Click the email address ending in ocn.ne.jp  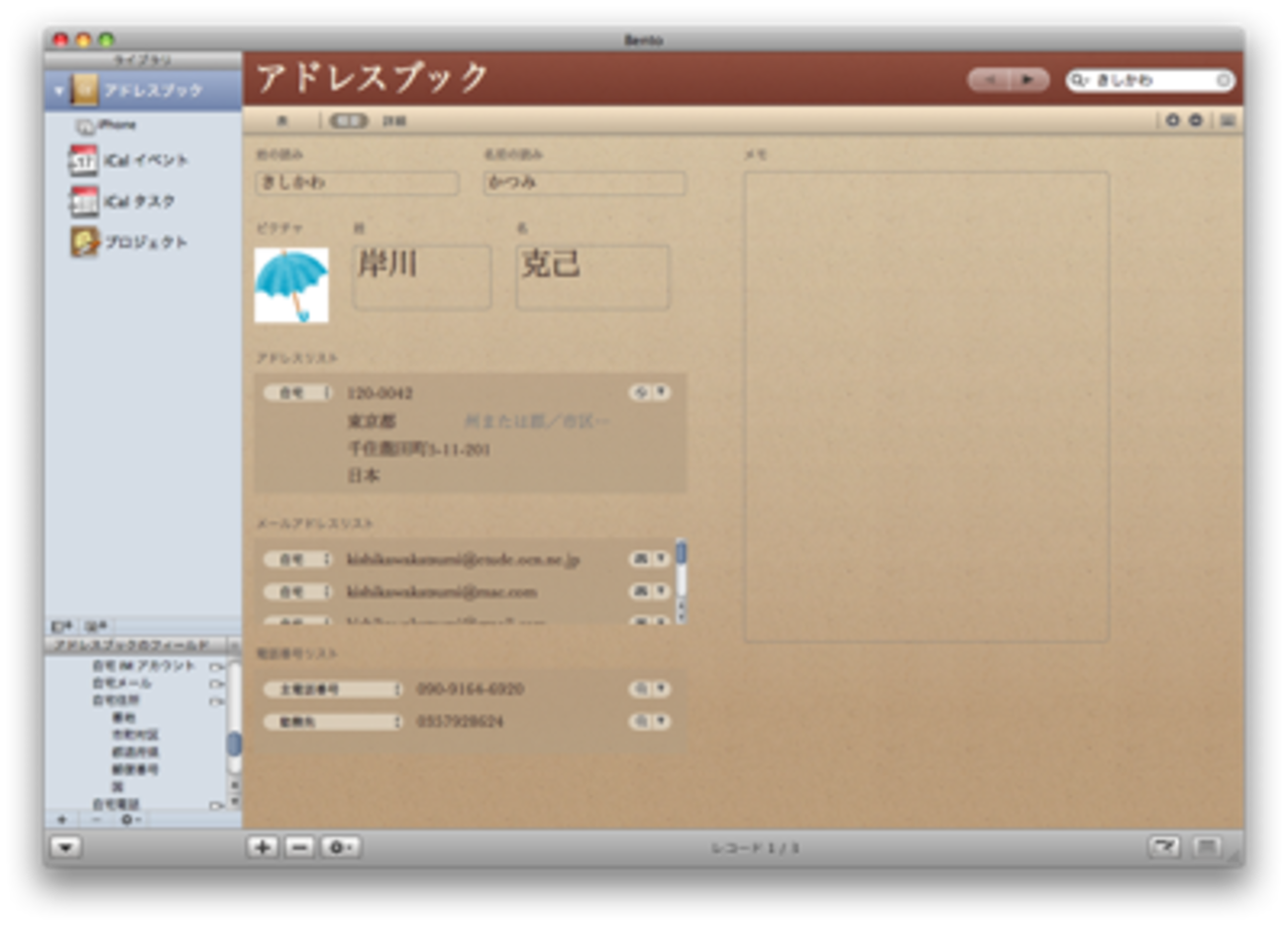464,560
